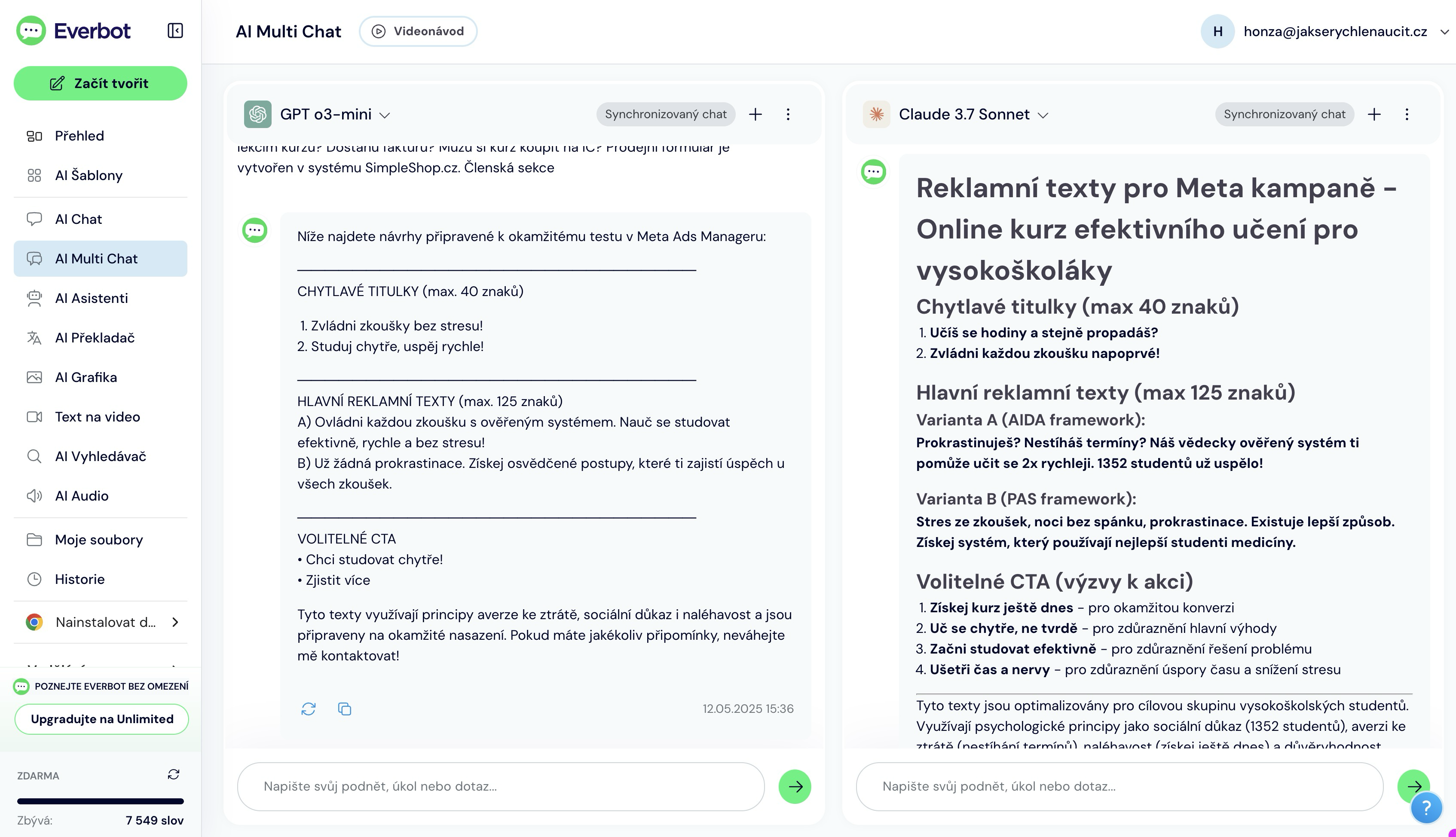Open AI Asistenti section
The image size is (1456, 837).
(x=101, y=298)
